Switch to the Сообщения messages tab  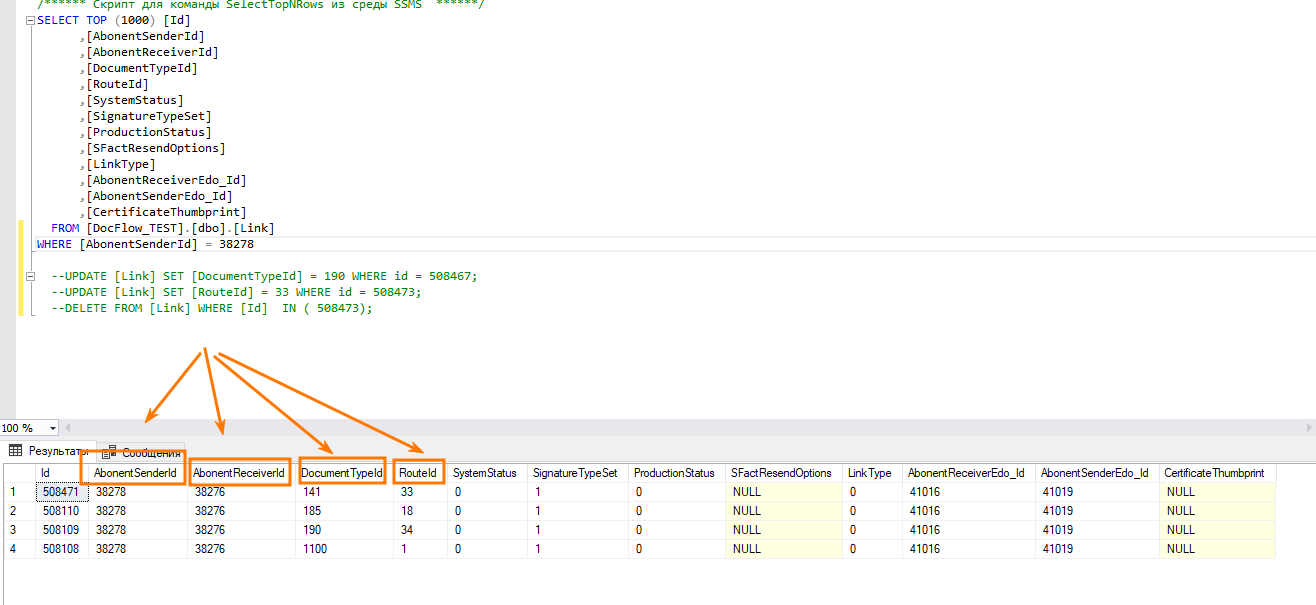pyautogui.click(x=150, y=453)
